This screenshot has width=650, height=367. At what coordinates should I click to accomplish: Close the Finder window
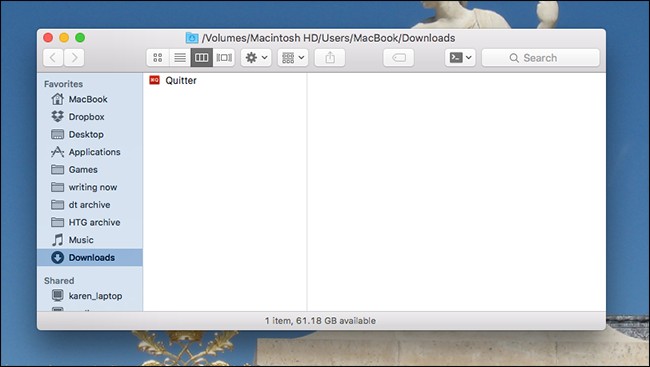48,38
